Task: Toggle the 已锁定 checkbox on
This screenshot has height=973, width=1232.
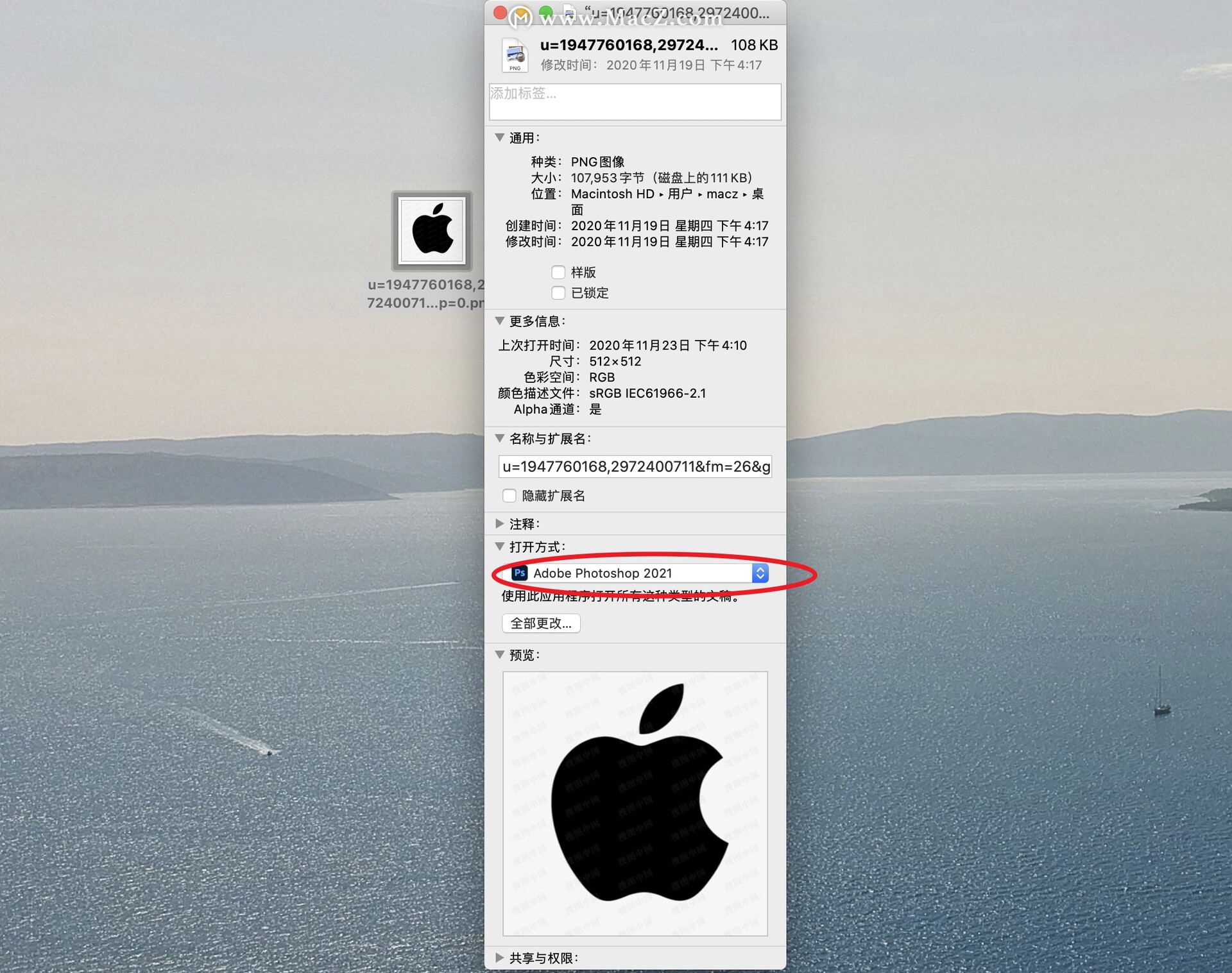Action: pyautogui.click(x=558, y=292)
